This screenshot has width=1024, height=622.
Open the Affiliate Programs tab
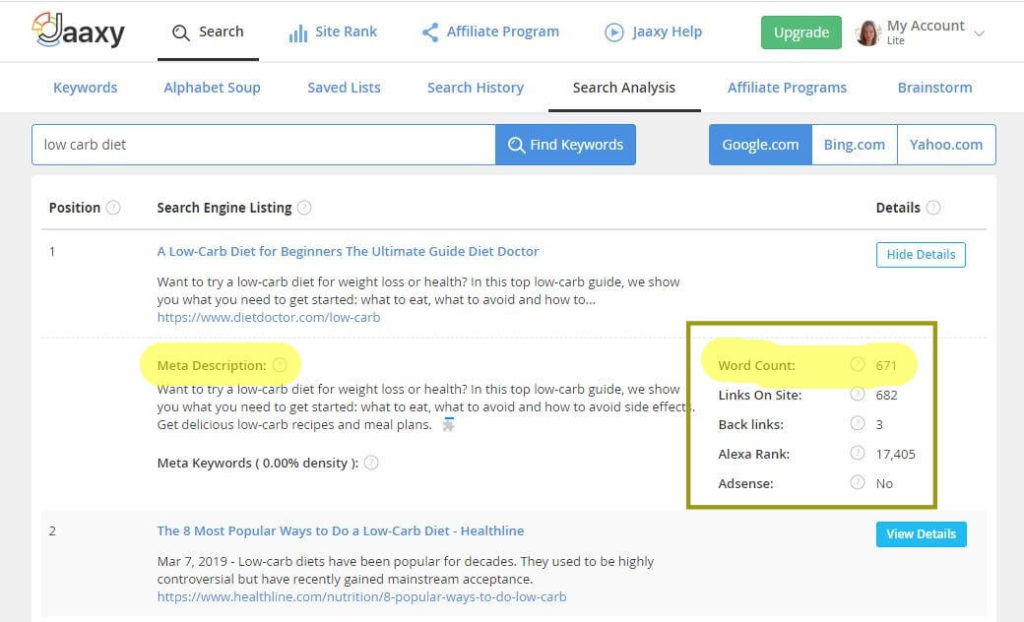tap(787, 88)
